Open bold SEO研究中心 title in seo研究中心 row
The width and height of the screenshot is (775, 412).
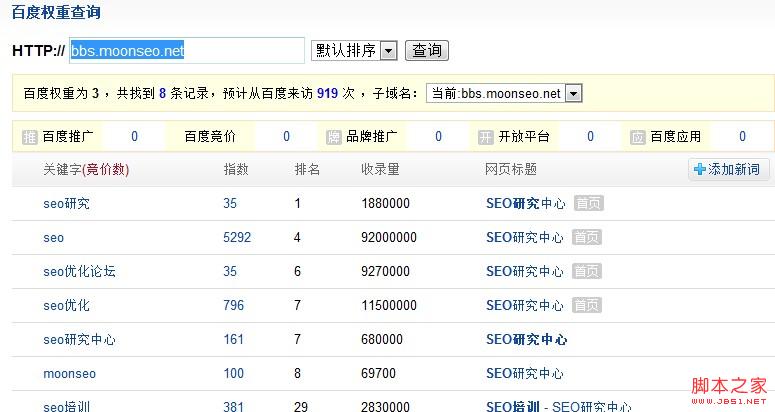coord(527,339)
